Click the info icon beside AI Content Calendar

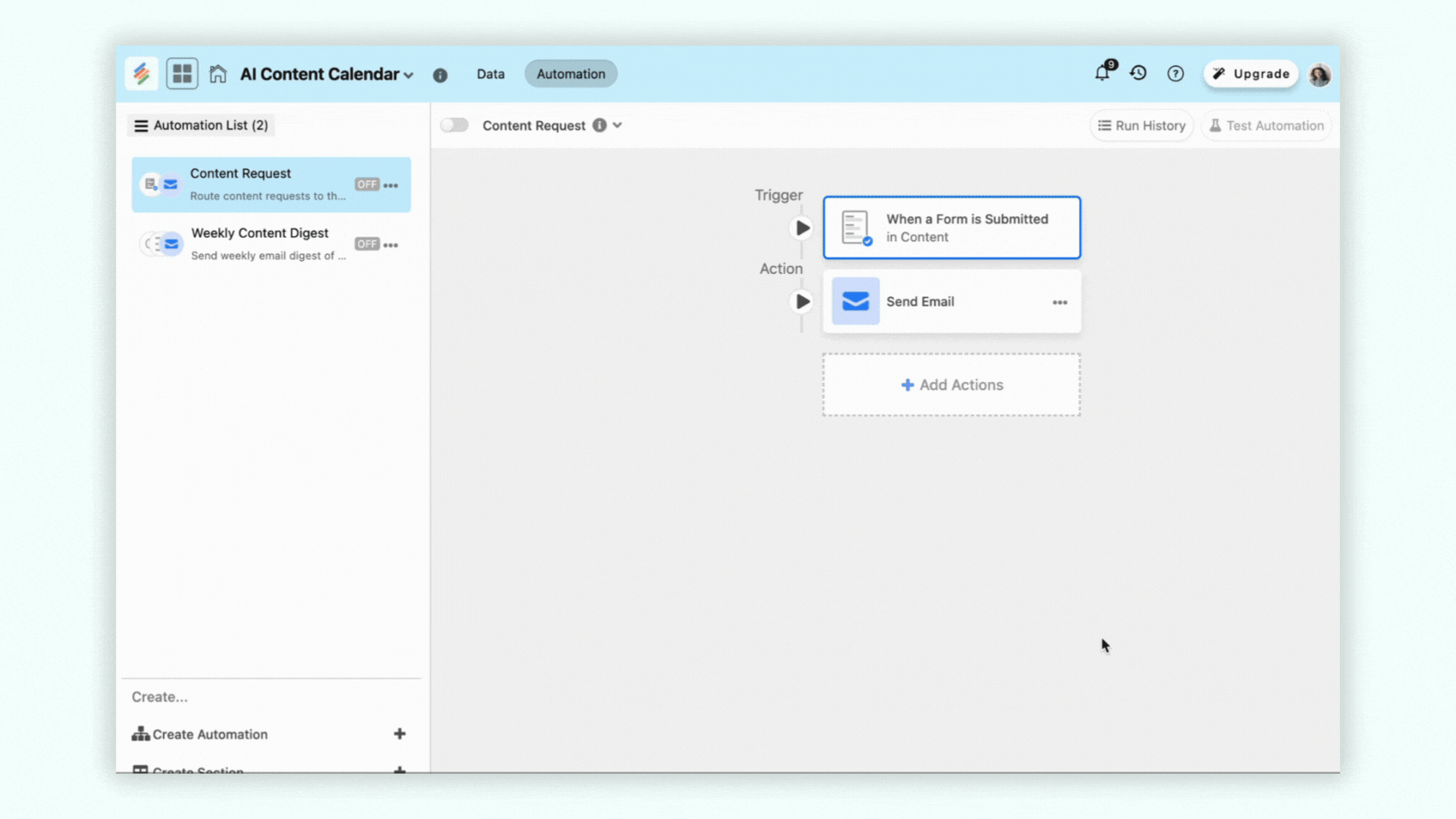click(440, 75)
